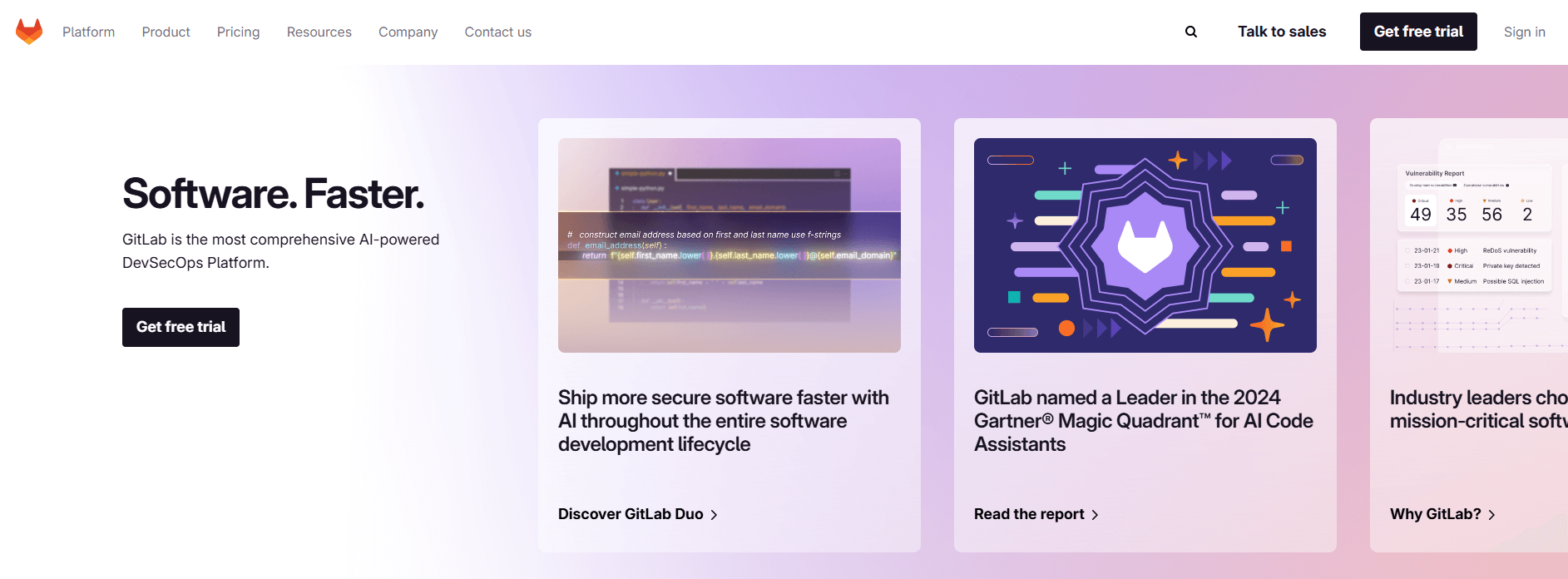Click the Ship more secure software headline
Viewport: 1568px width, 579px height.
(x=723, y=421)
